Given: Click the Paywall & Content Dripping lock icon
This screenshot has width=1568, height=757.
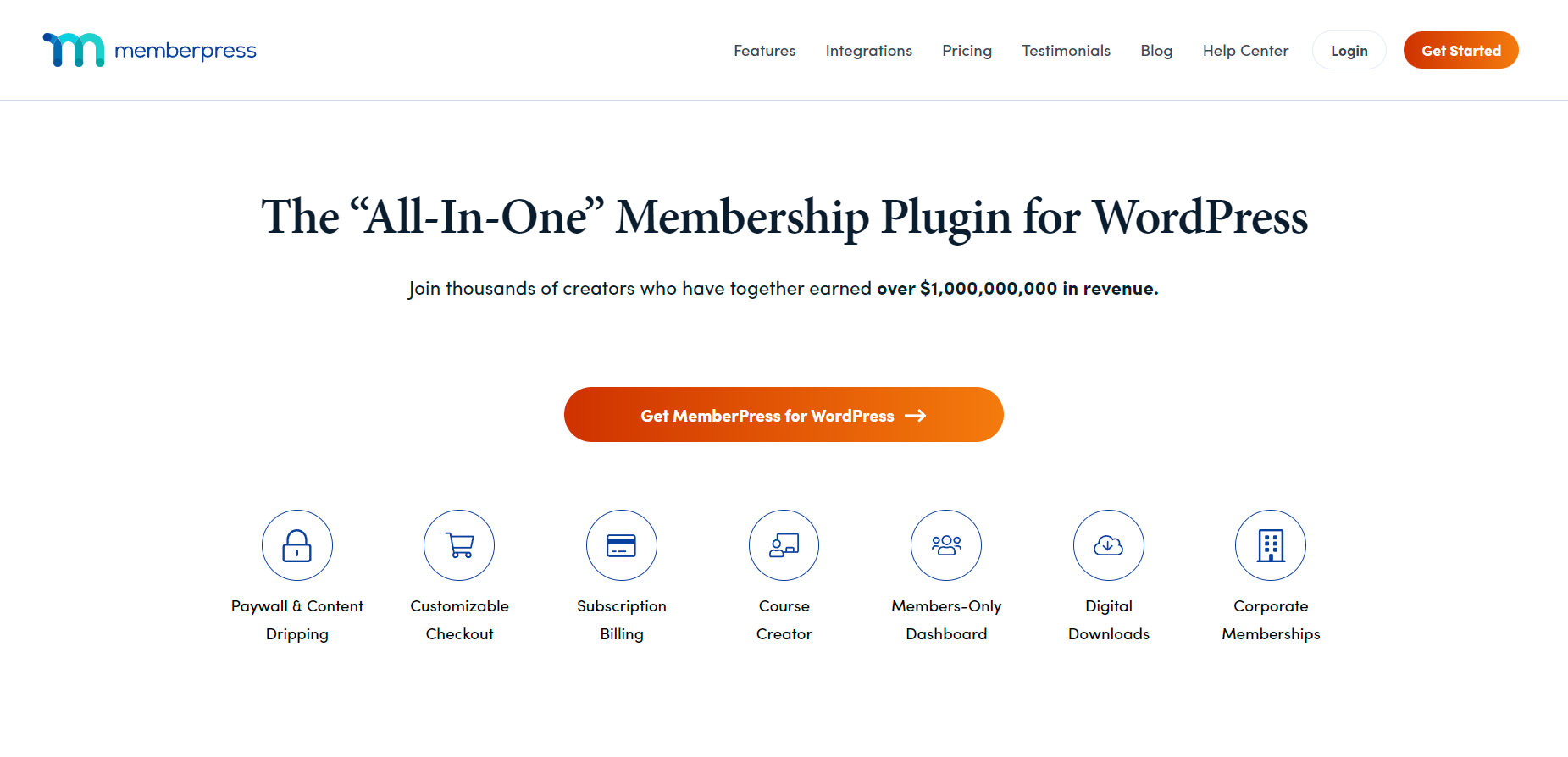Looking at the screenshot, I should click(x=297, y=545).
